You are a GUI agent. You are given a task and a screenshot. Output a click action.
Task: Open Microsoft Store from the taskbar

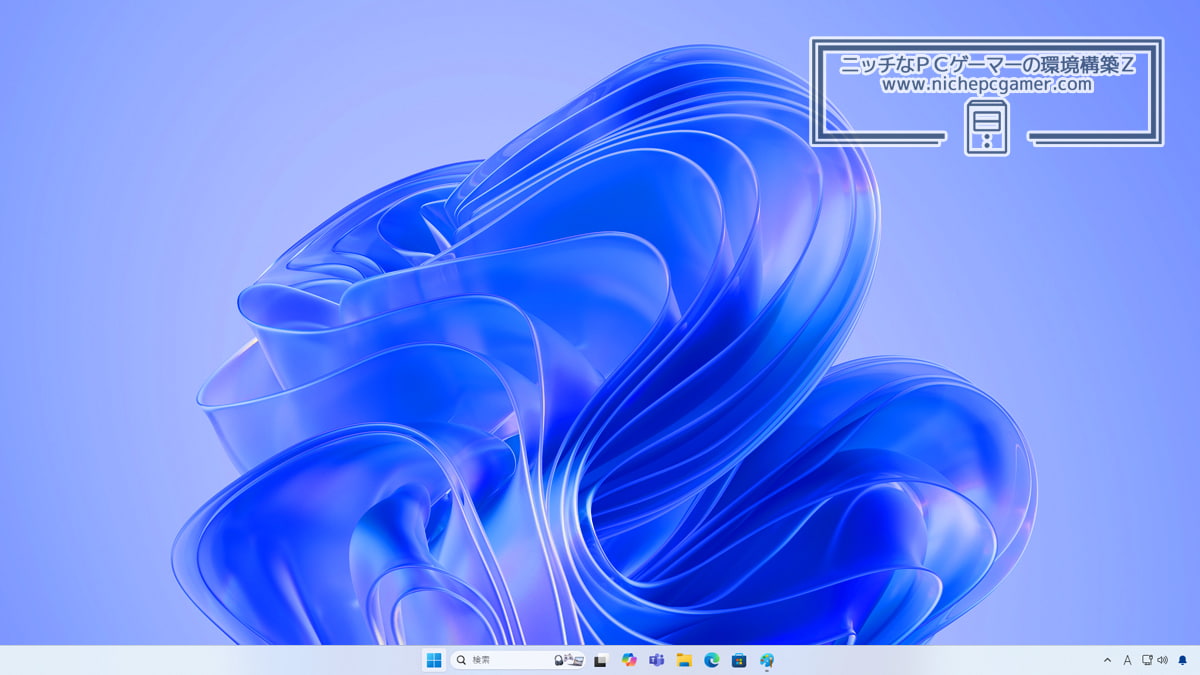pos(739,660)
